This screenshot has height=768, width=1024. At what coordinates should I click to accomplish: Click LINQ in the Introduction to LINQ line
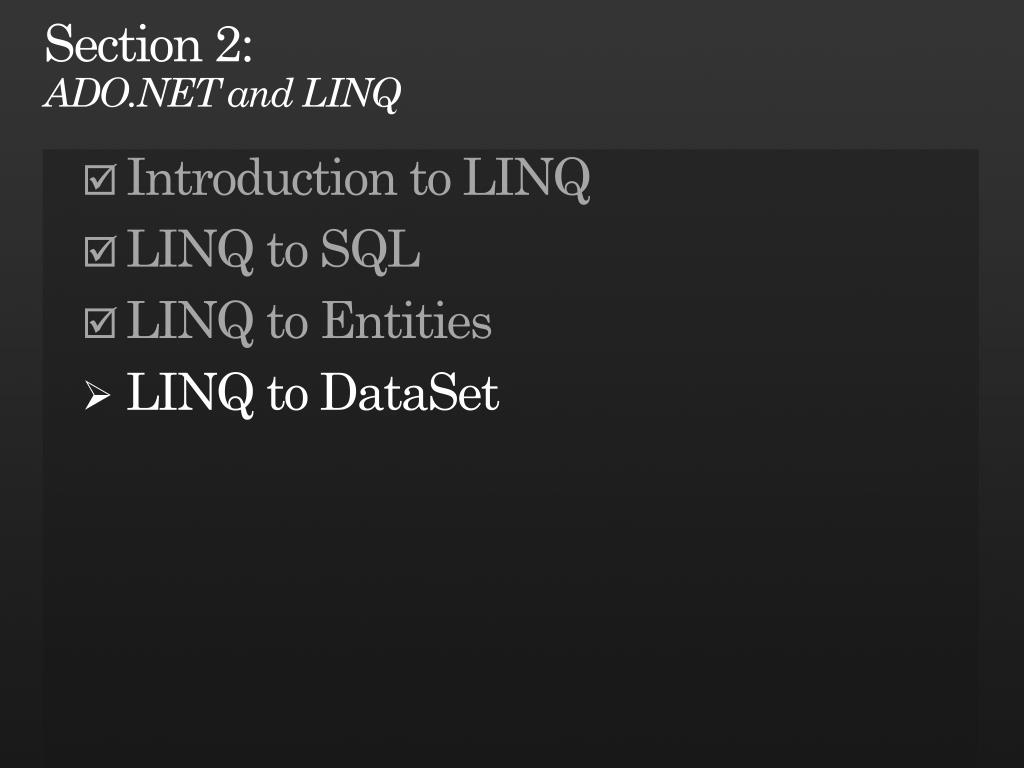click(x=526, y=178)
